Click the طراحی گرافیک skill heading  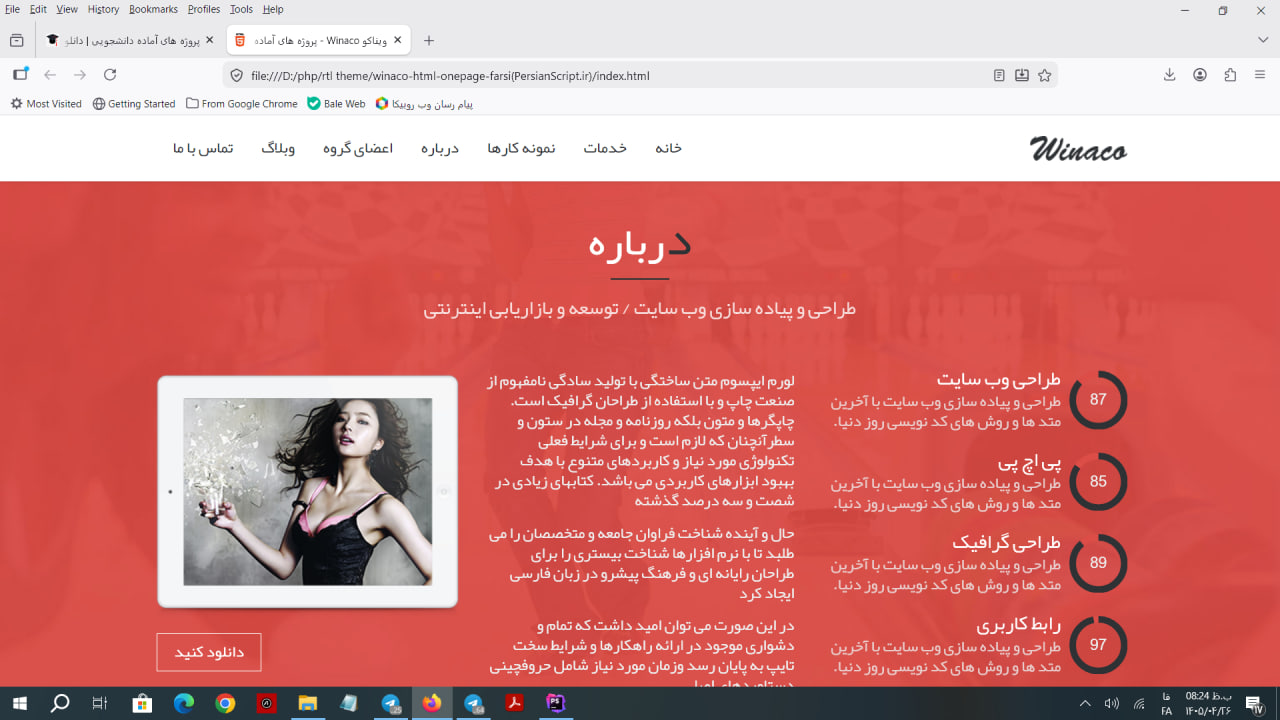click(1006, 543)
